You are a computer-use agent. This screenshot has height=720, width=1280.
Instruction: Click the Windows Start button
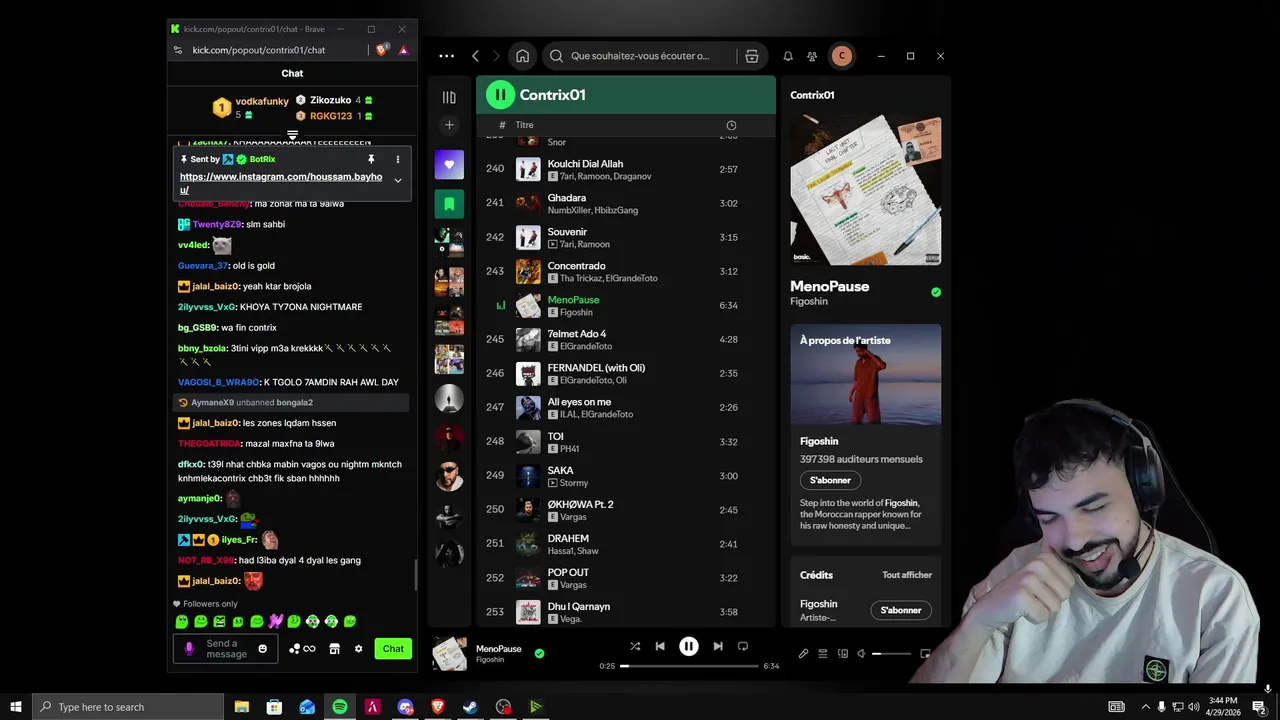pyautogui.click(x=16, y=707)
